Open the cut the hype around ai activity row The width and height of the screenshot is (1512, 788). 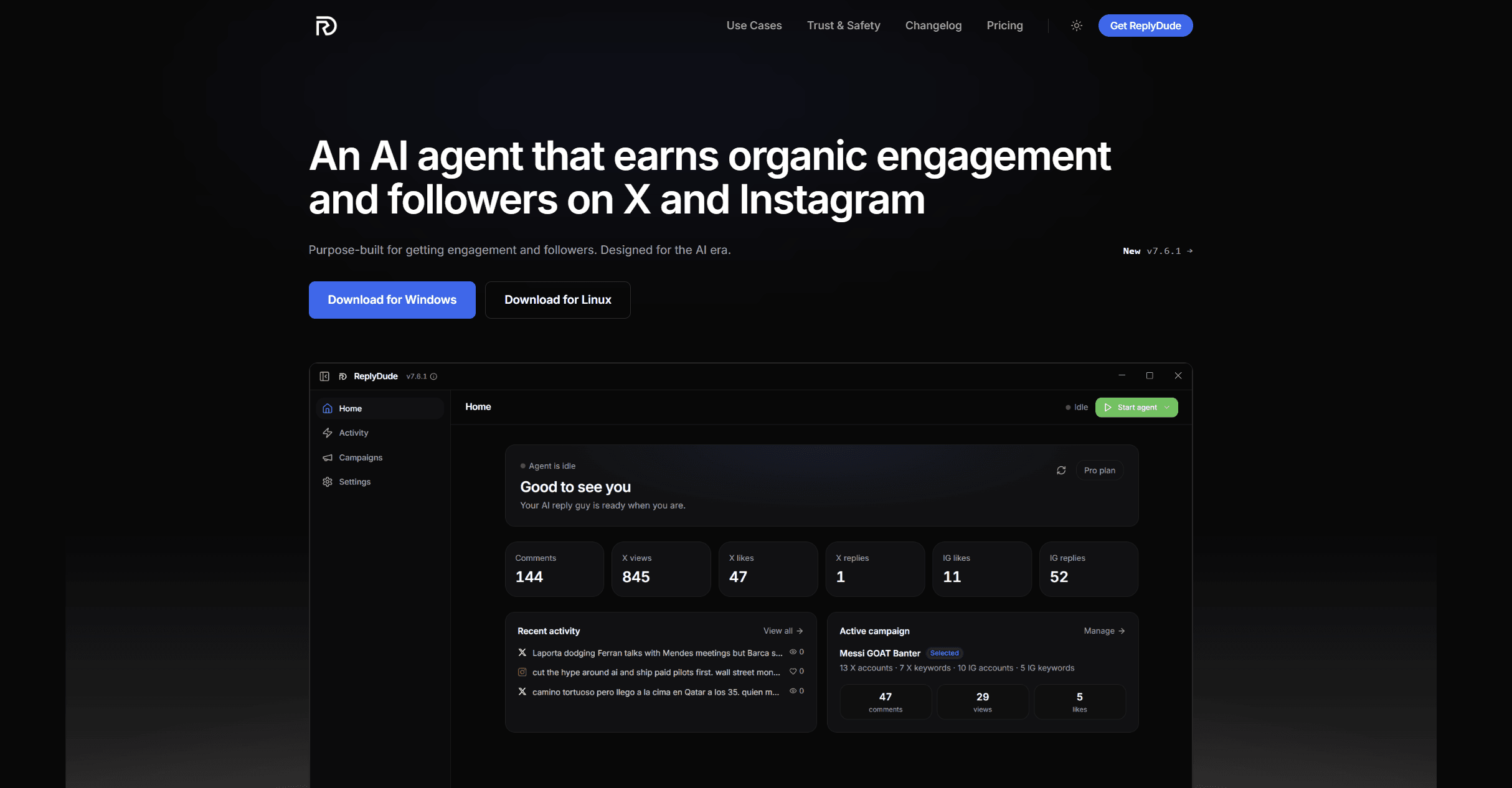pos(661,672)
